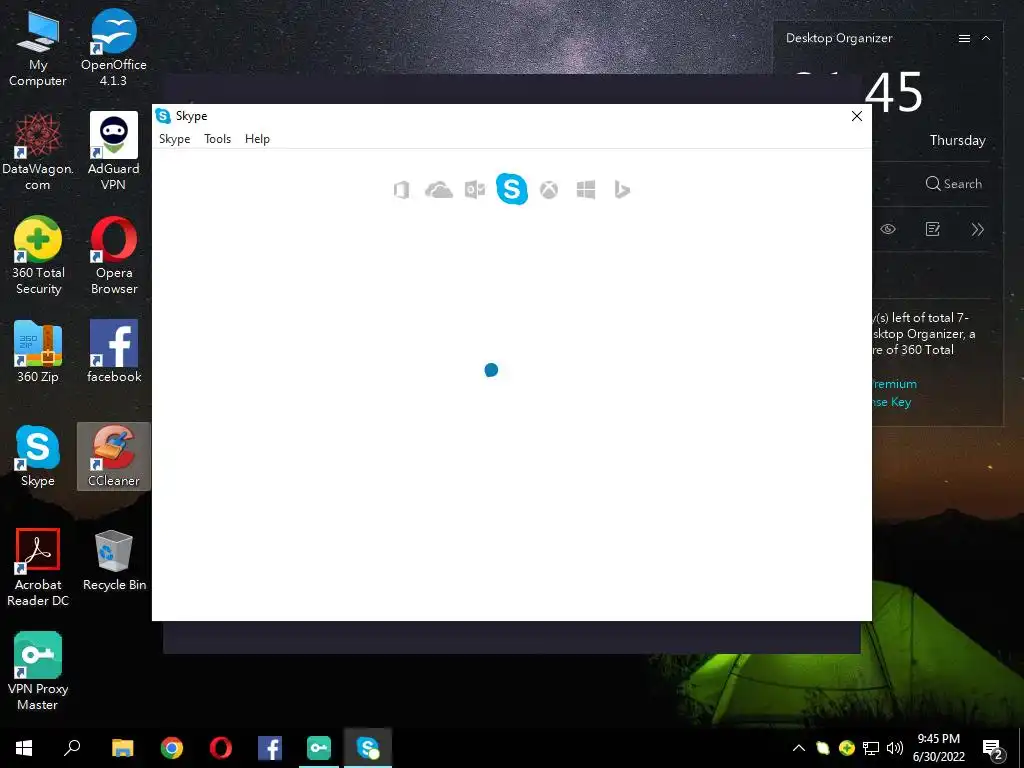This screenshot has width=1024, height=768.
Task: Click the 360 Total Security tray icon
Action: (x=846, y=748)
